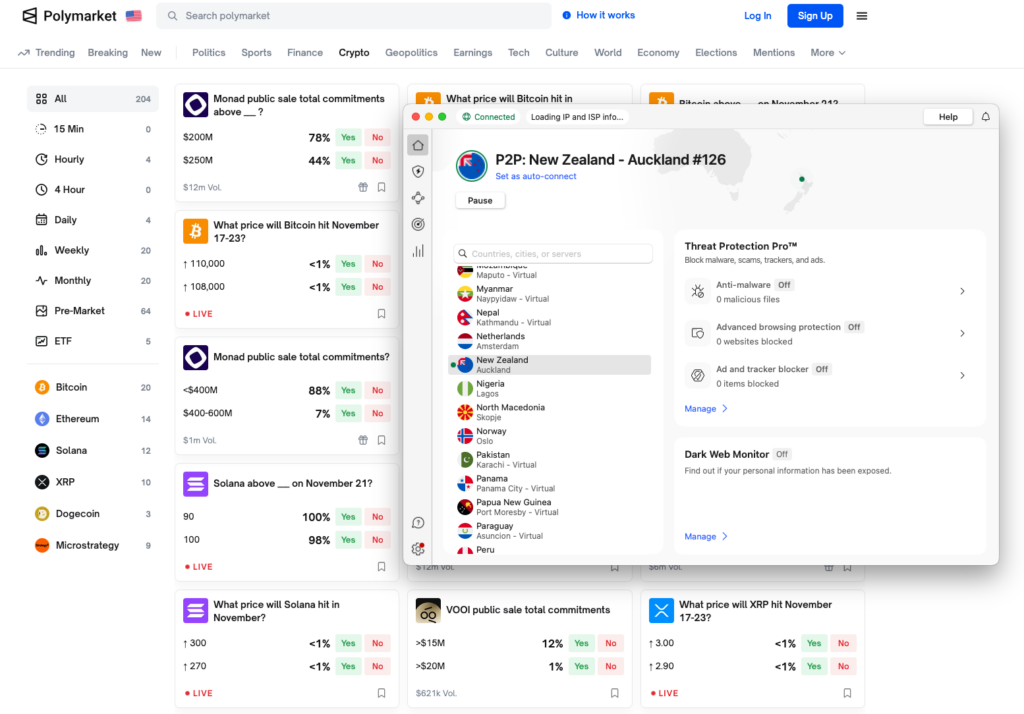The image size is (1024, 714).
Task: Bookmark the Bitcoin November 17-23 market
Action: tap(381, 314)
